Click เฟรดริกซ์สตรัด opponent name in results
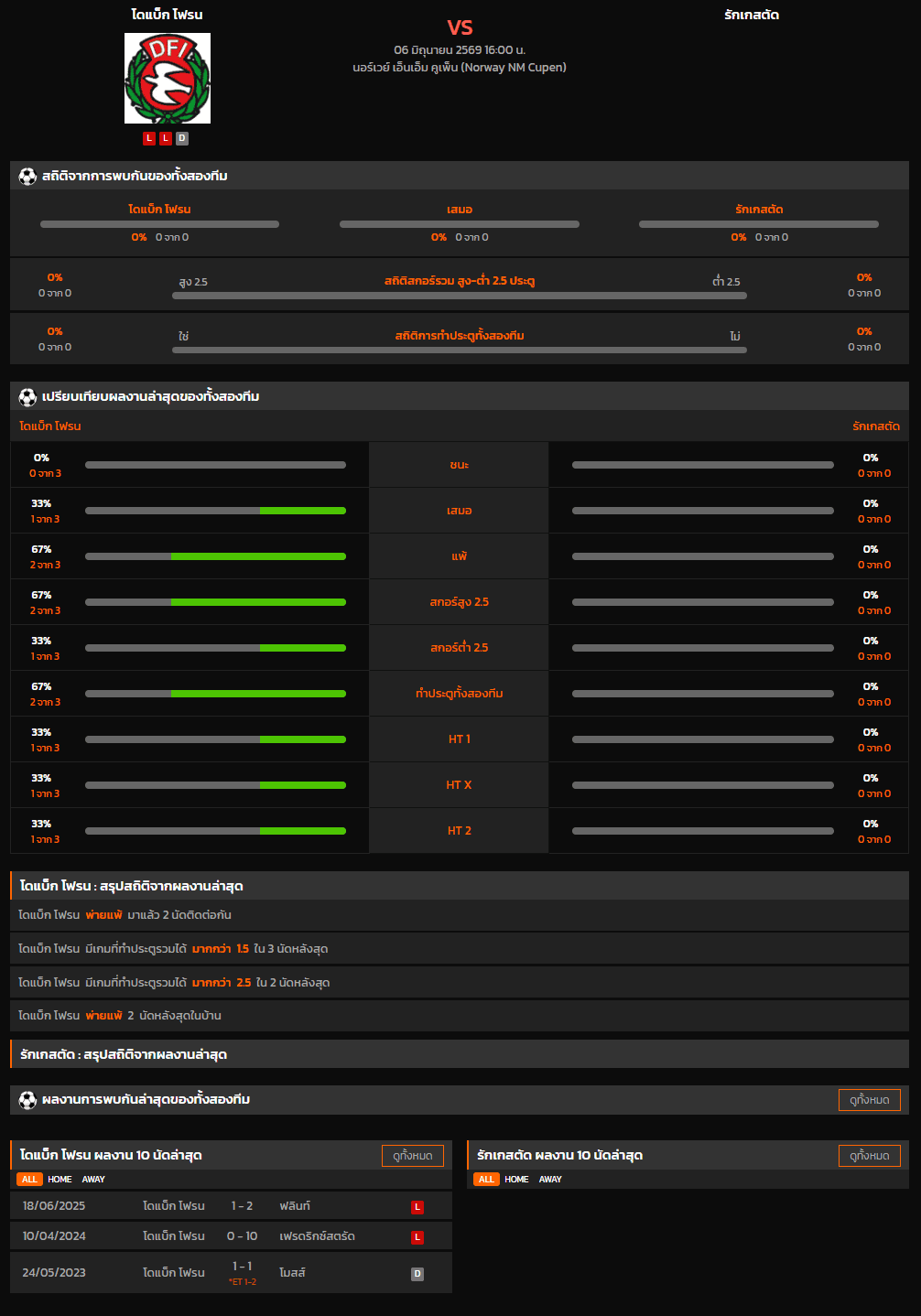Viewport: 921px width, 1316px height. click(x=317, y=1236)
